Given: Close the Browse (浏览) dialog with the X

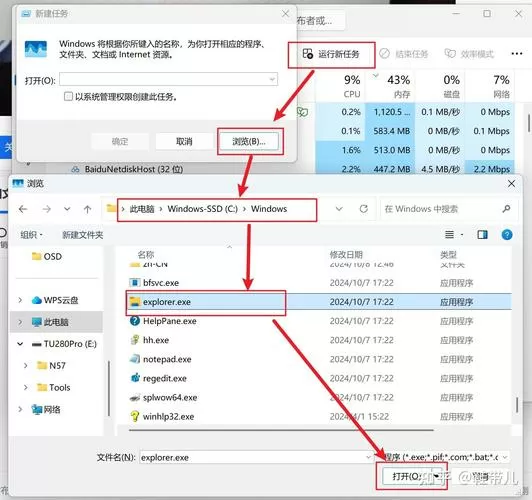Looking at the screenshot, I should click(x=512, y=184).
